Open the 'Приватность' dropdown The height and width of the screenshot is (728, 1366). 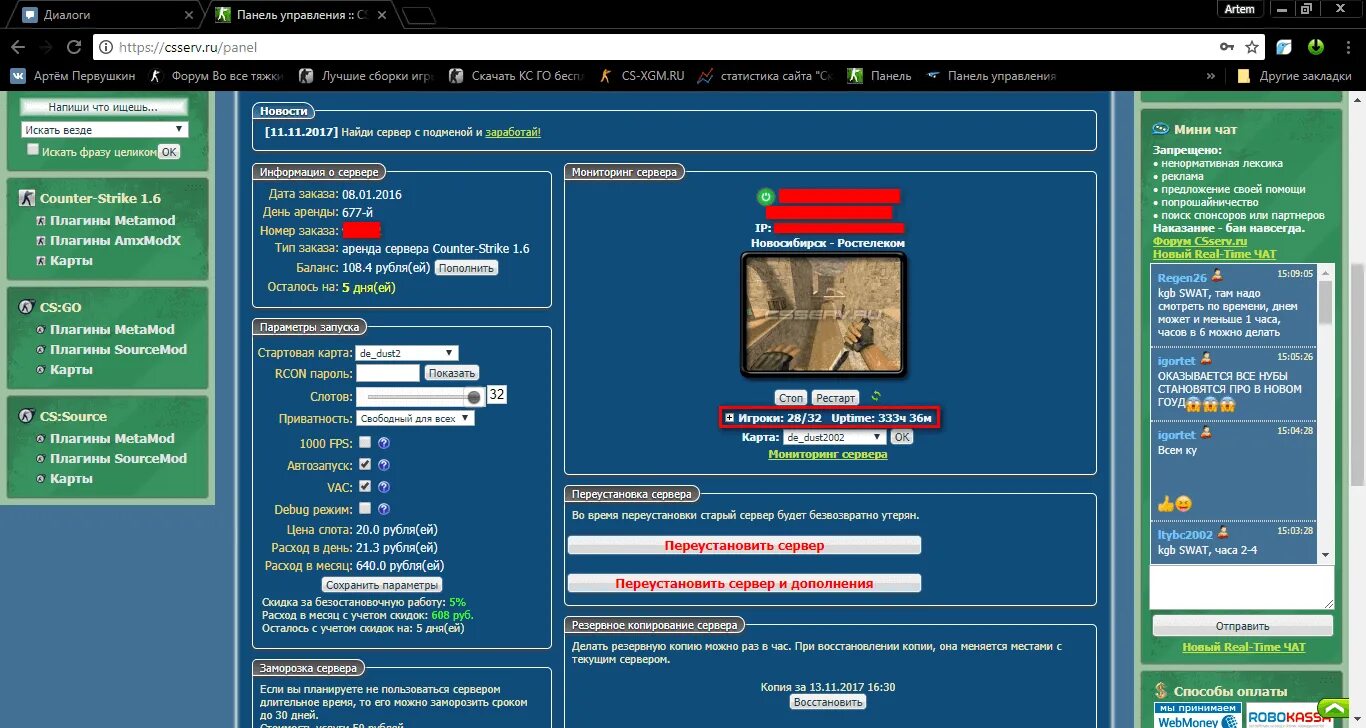click(415, 419)
